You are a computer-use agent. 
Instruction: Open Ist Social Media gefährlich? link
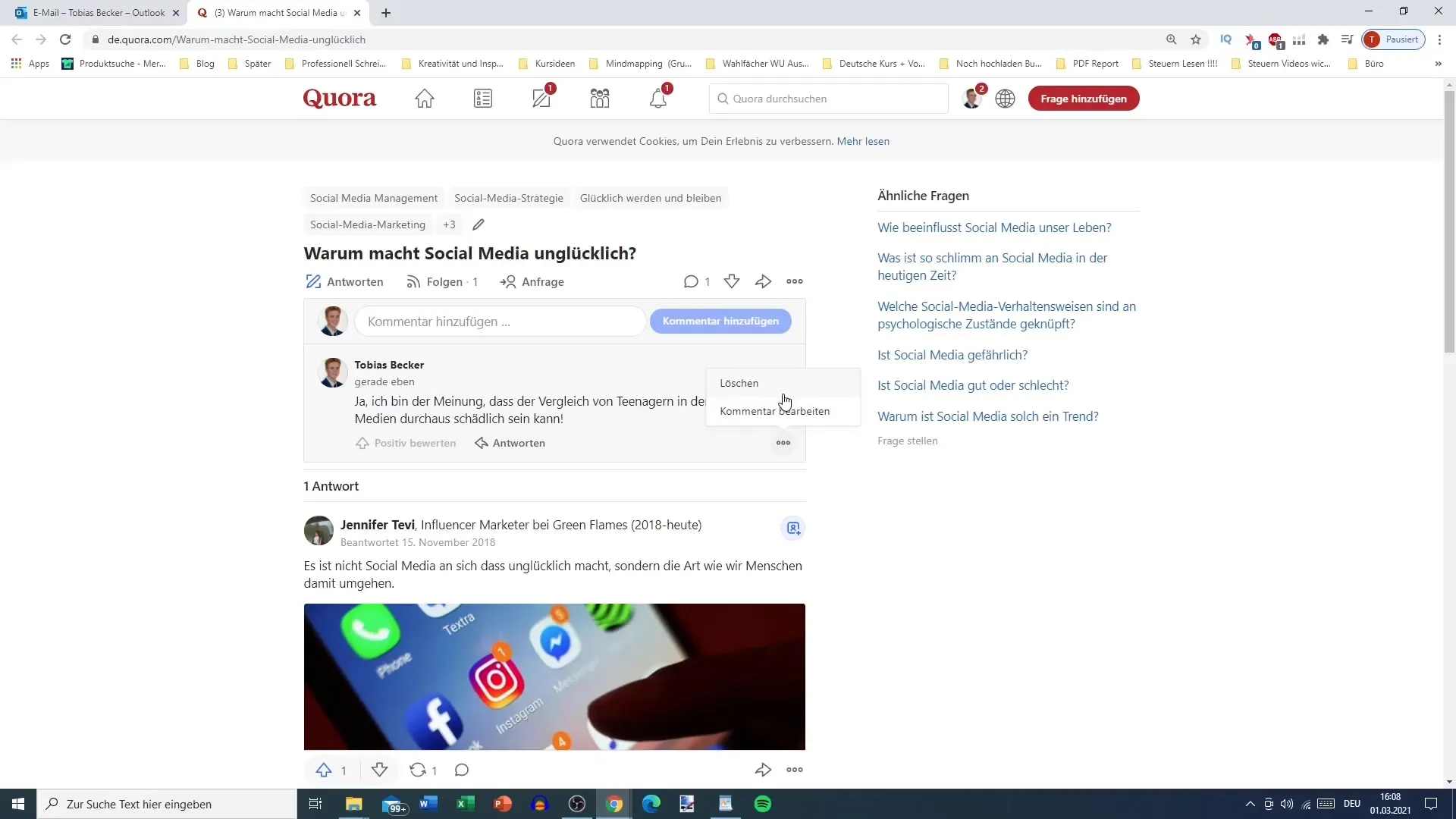point(952,355)
